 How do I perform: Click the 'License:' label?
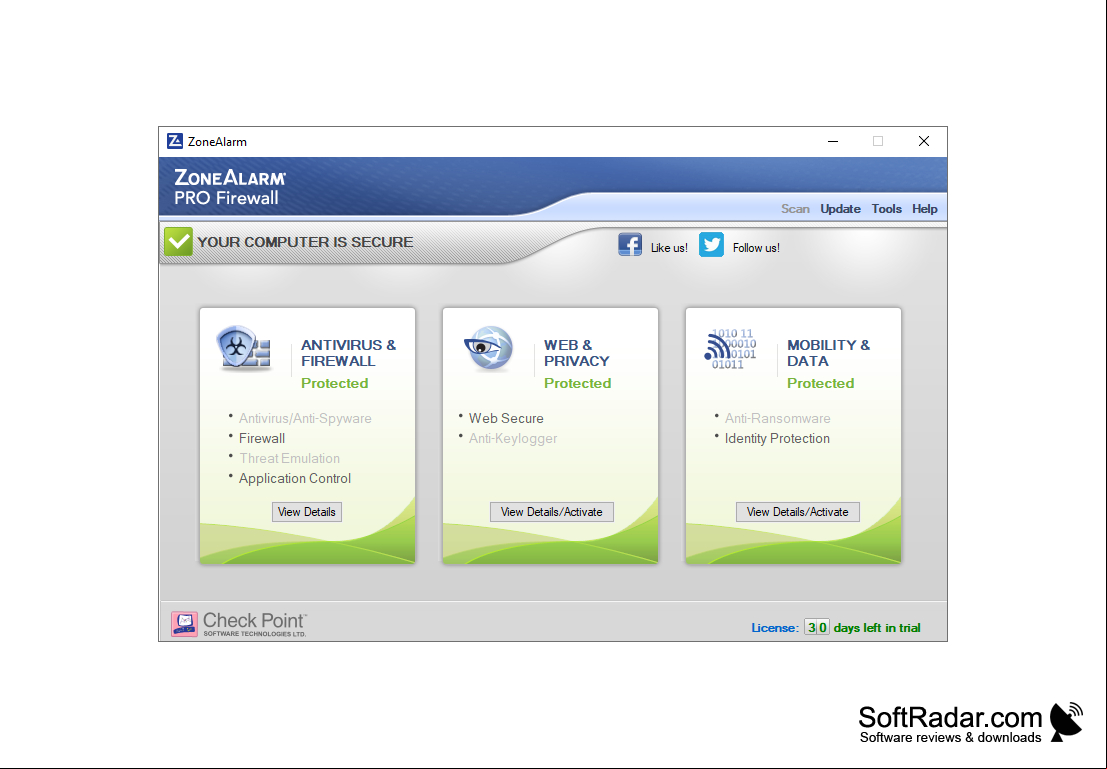[x=775, y=628]
